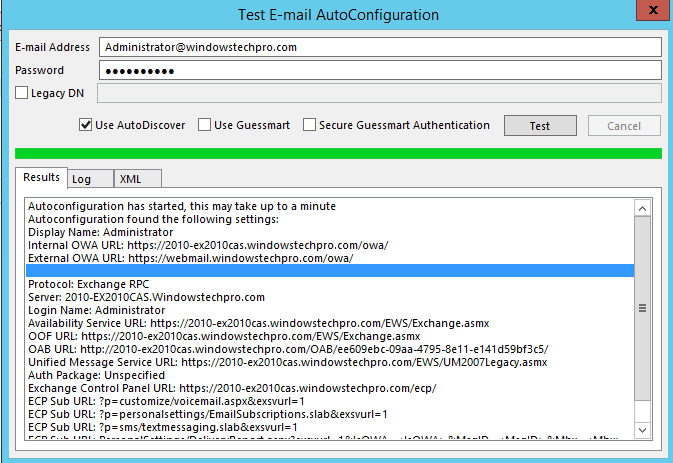
Task: Click the Cancel button
Action: [x=624, y=126]
